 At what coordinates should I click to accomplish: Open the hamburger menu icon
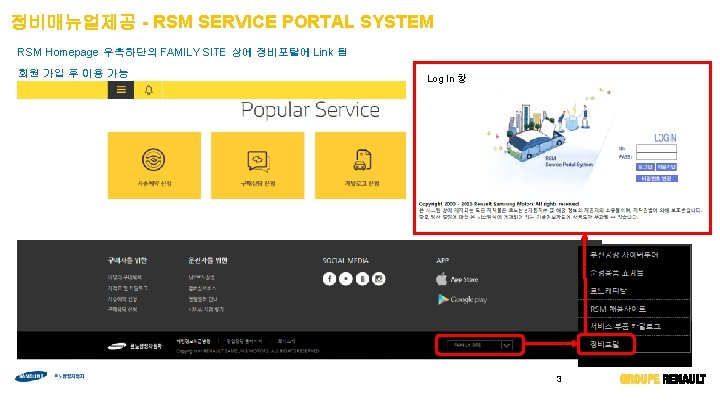coord(121,90)
